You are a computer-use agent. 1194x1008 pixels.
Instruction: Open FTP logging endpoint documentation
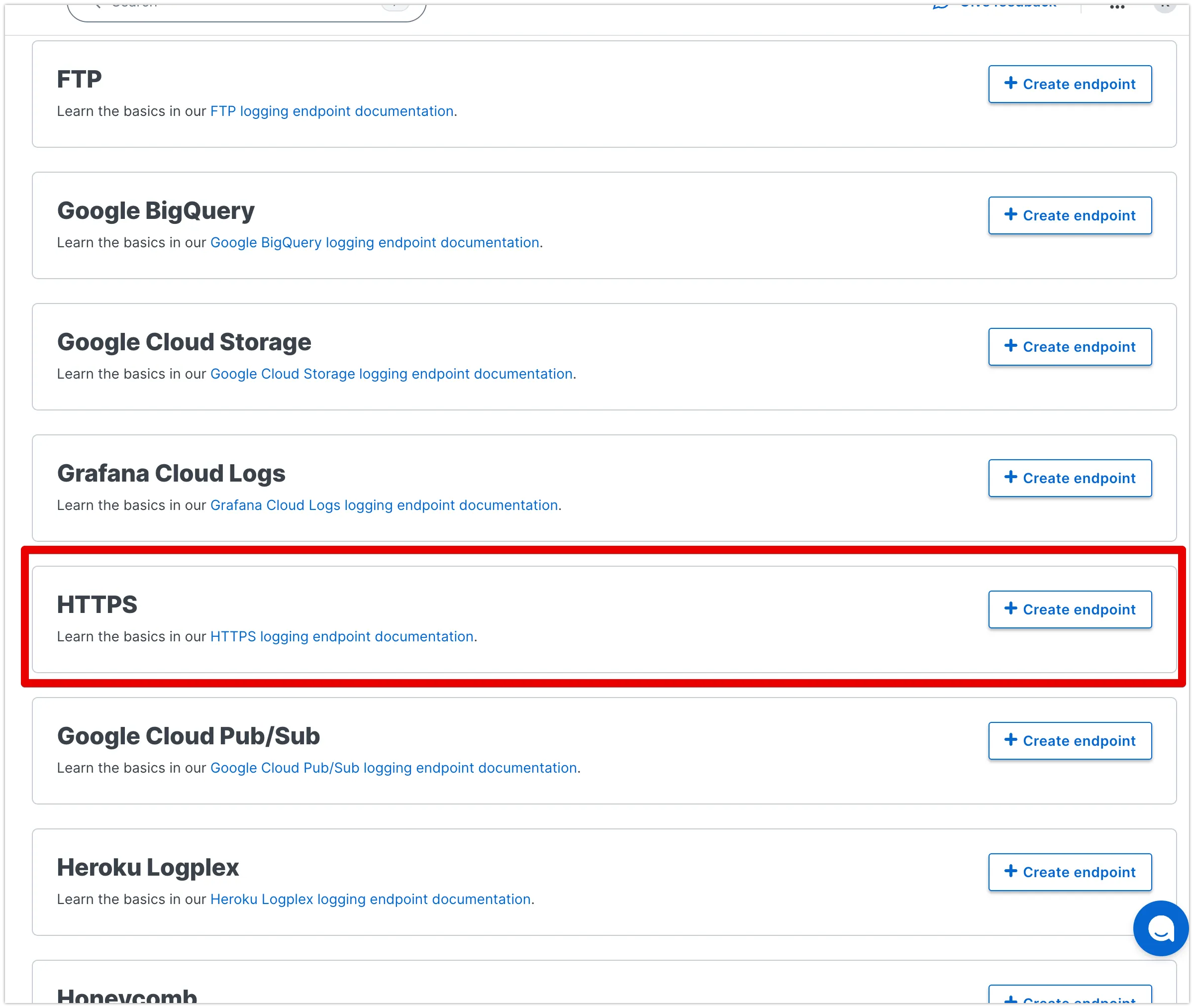click(331, 111)
